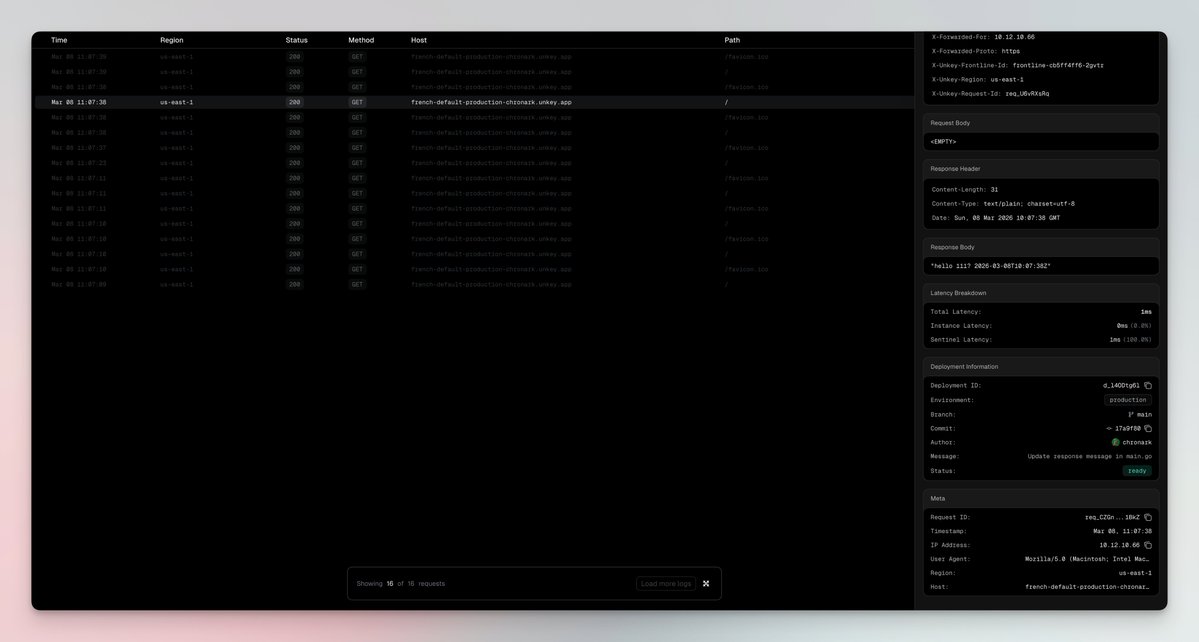Click the Time column header
1199x642 pixels.
pos(59,41)
